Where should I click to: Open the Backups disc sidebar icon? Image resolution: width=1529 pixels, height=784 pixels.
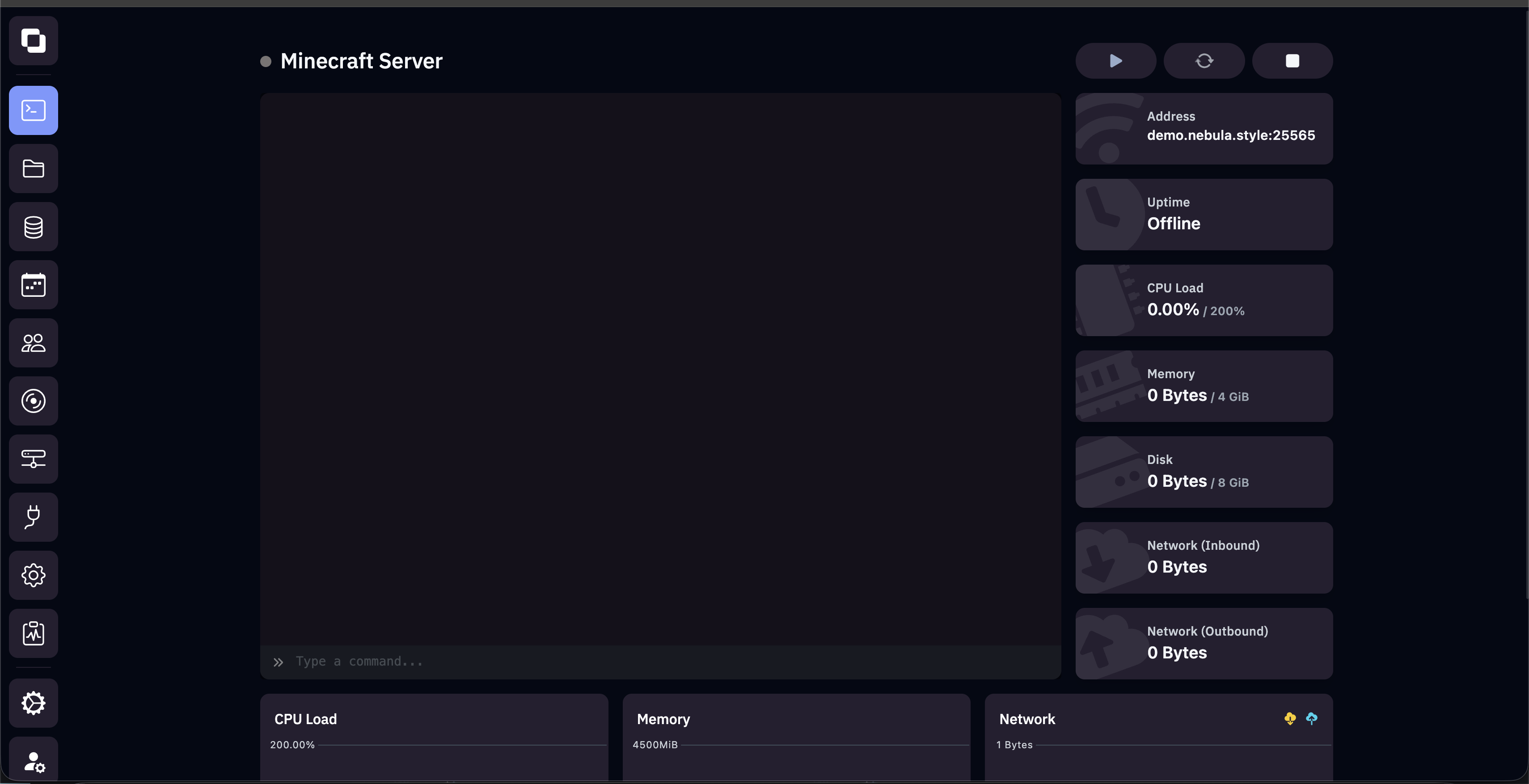[33, 401]
